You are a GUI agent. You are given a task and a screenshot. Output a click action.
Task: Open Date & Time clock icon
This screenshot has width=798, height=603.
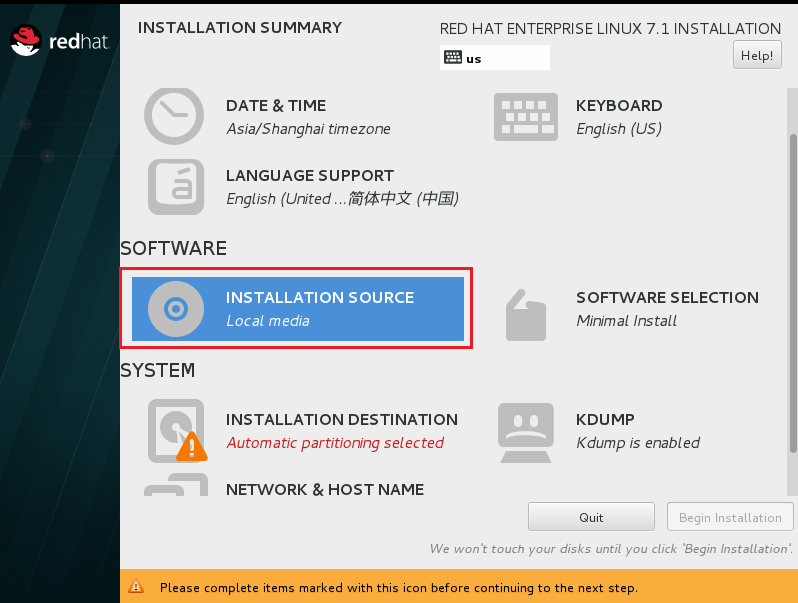click(x=174, y=117)
